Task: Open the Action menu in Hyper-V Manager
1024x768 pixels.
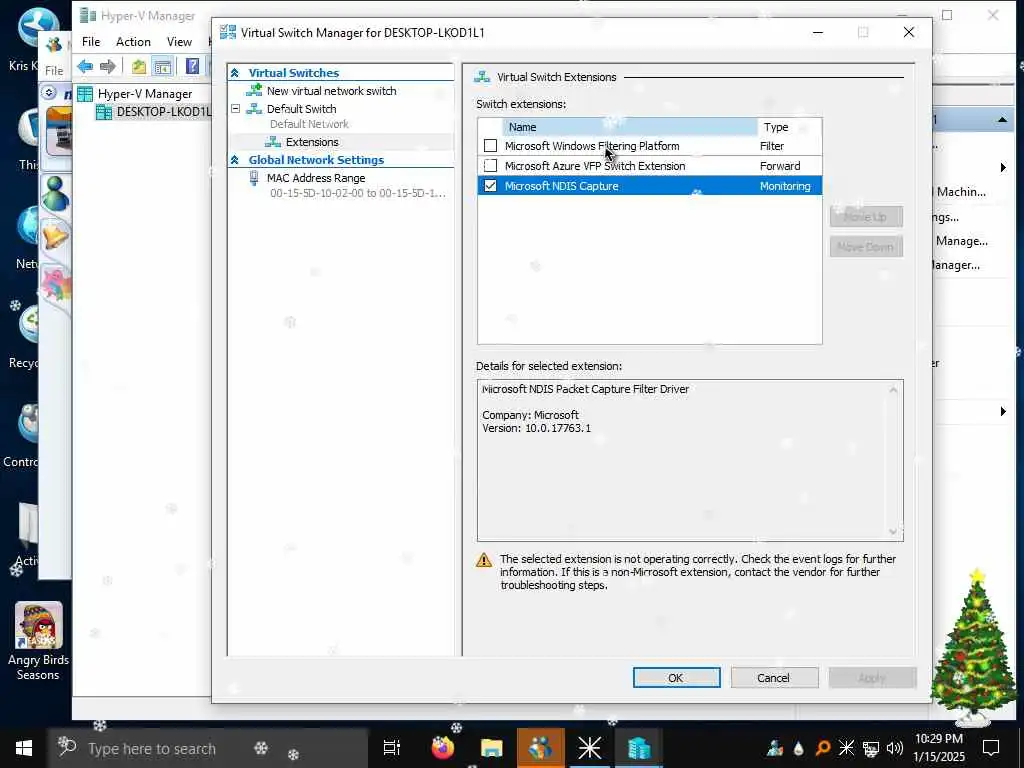Action: coord(133,41)
